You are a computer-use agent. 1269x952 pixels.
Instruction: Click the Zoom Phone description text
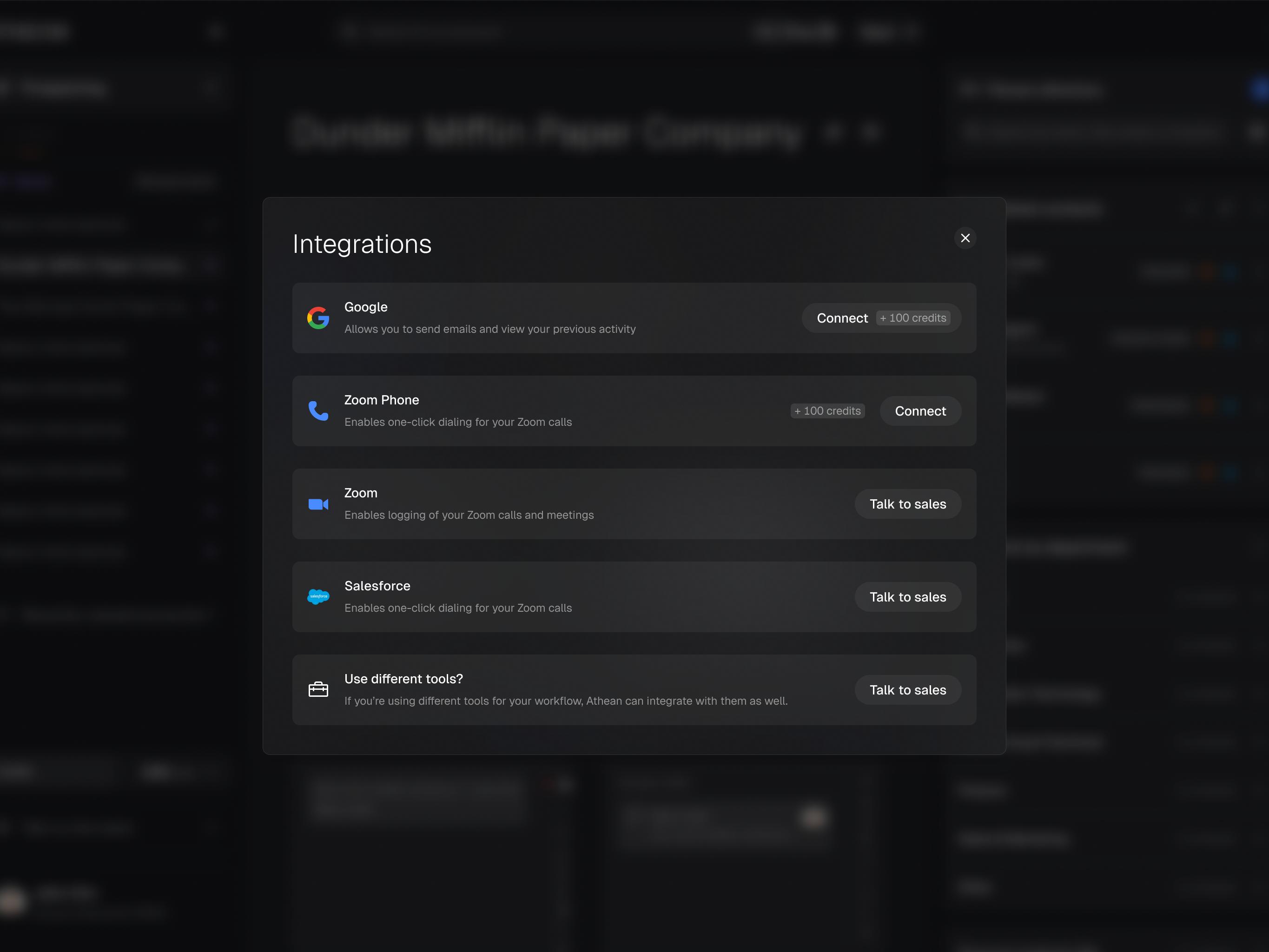458,422
